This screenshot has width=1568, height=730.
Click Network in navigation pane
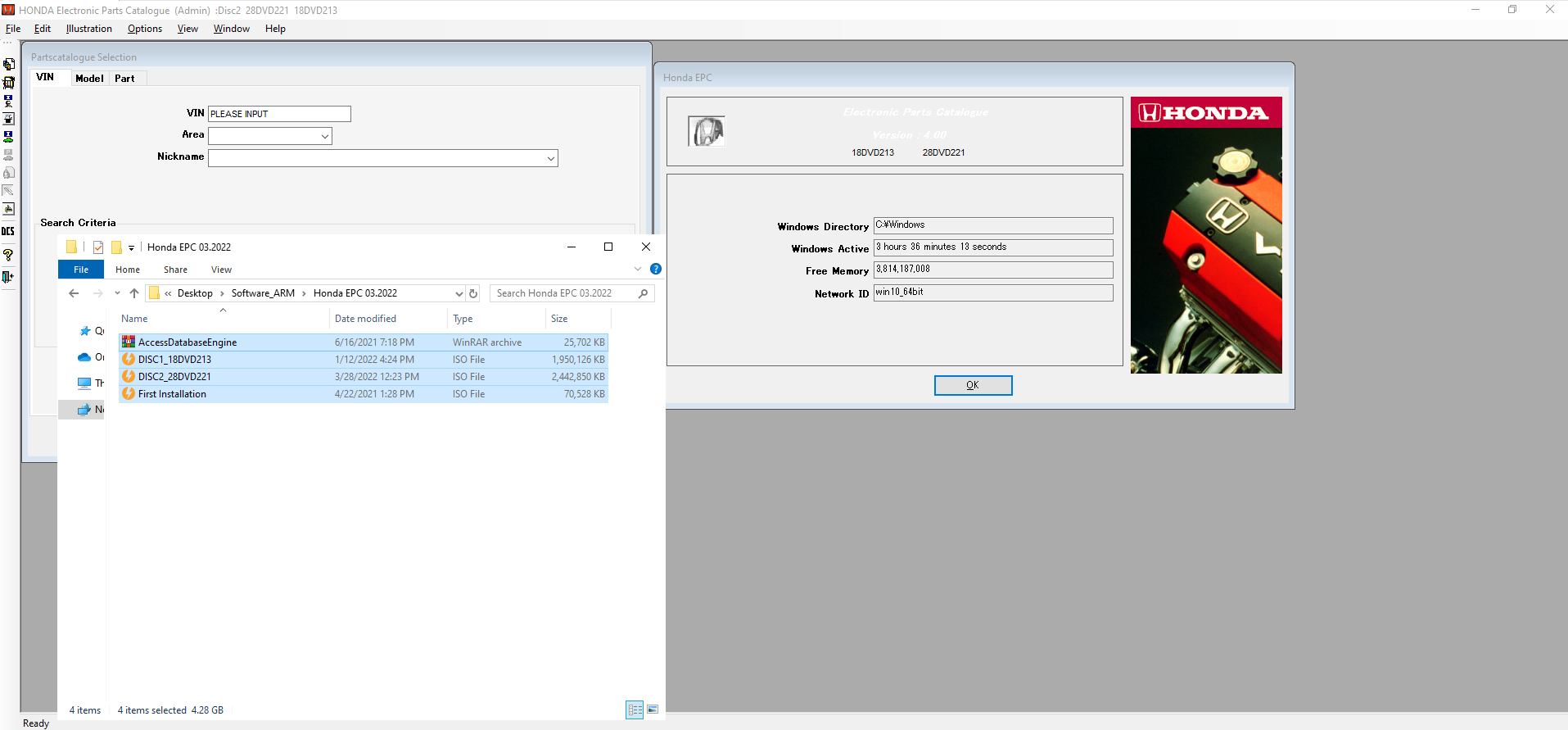[x=84, y=410]
